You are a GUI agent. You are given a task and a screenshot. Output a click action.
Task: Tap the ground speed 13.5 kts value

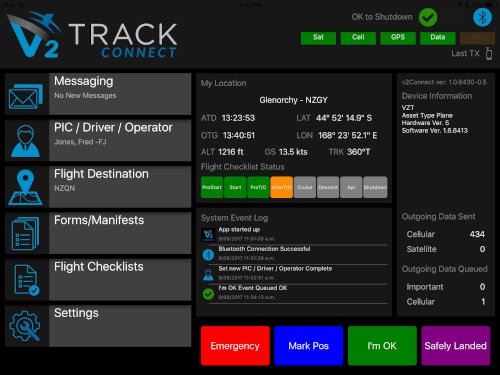[293, 152]
